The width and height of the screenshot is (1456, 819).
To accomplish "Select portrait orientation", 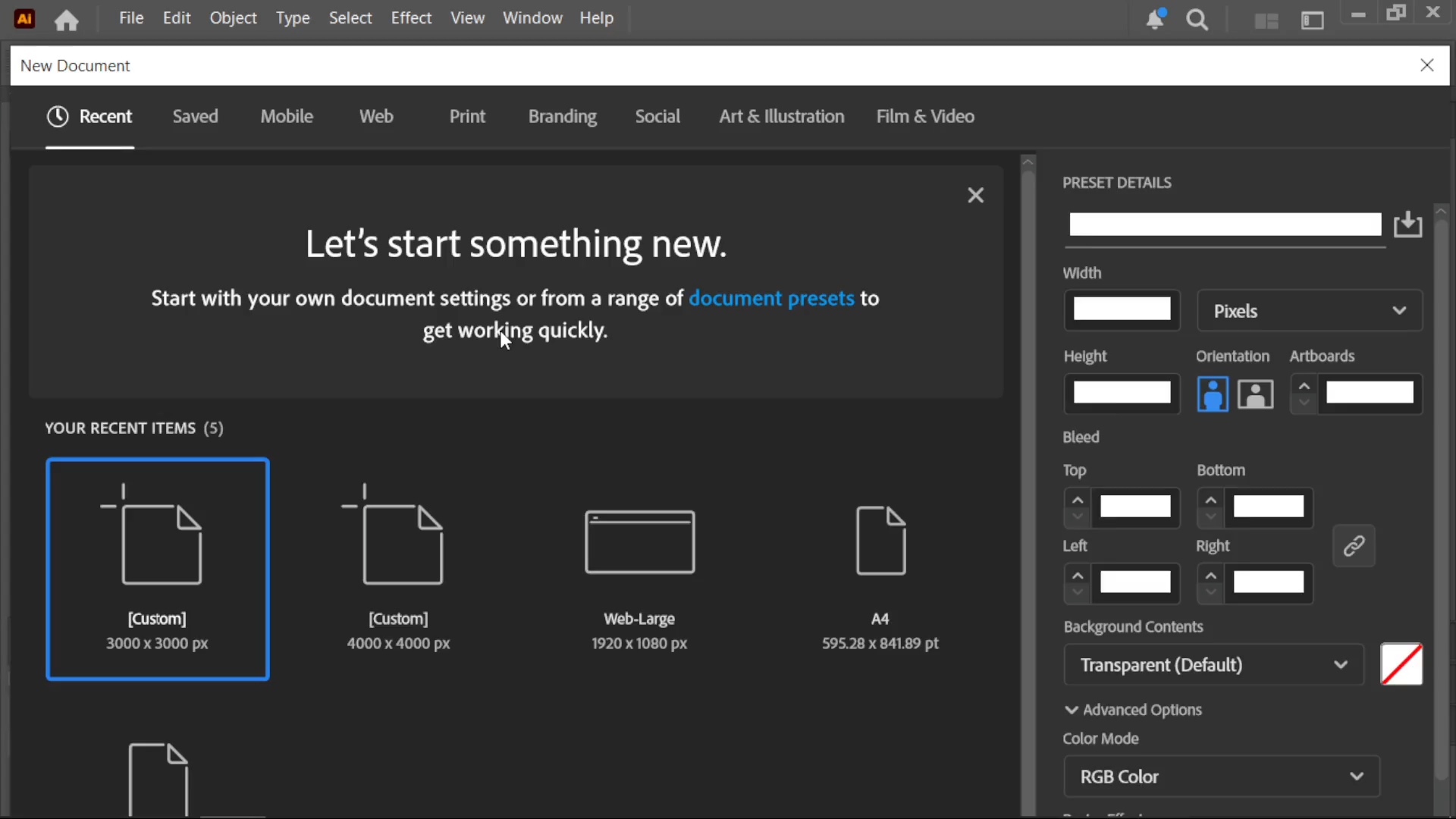I will point(1213,394).
